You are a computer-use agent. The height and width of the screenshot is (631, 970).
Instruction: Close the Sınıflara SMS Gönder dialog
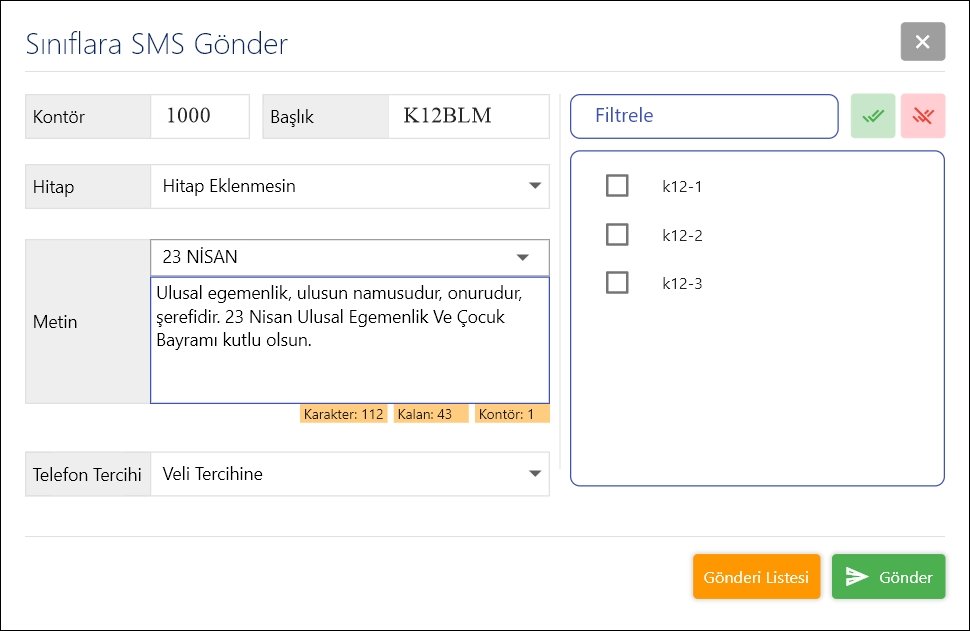(x=922, y=41)
